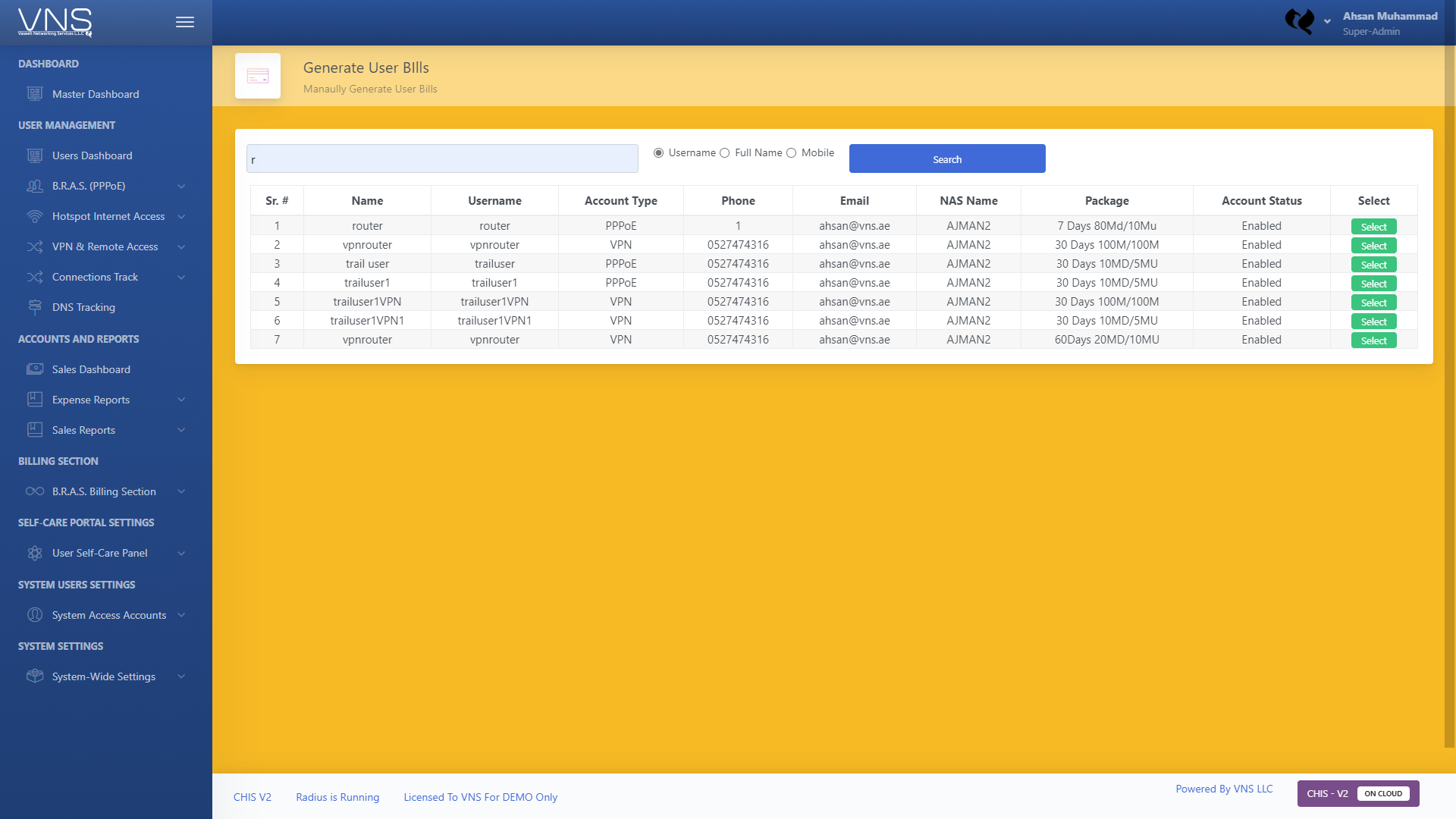Select the Mobile search radio button
The image size is (1456, 819).
[792, 153]
